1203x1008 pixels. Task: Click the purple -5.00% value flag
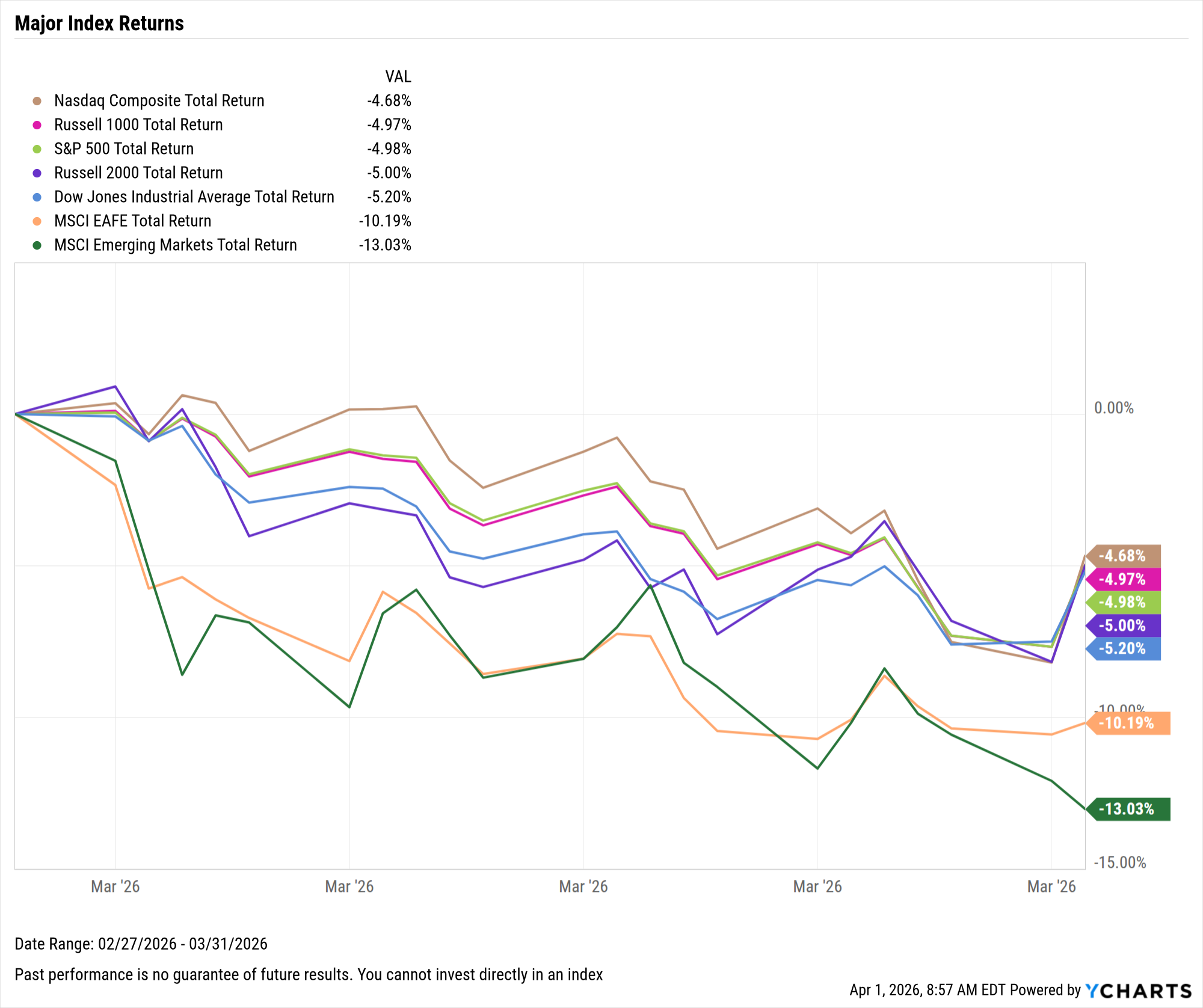click(x=1123, y=625)
